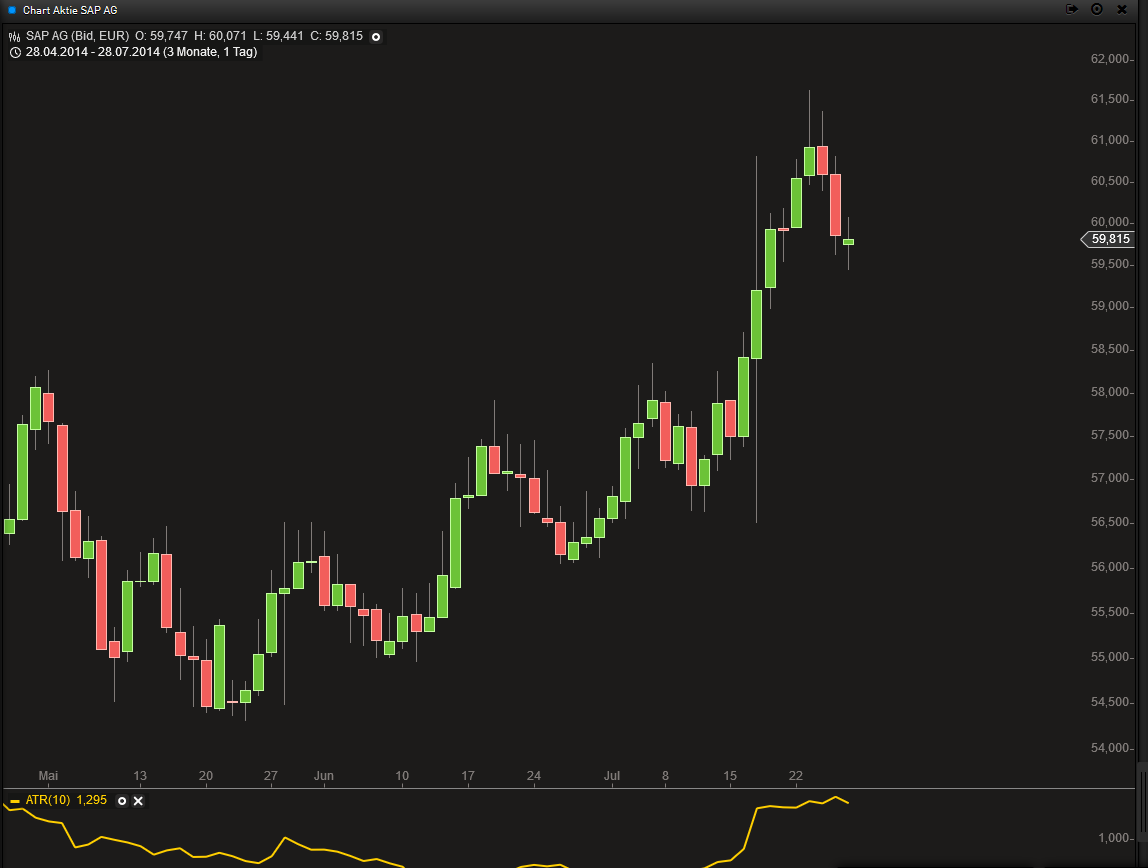Click the 62,000 price axis label
The width and height of the screenshot is (1148, 868).
[1110, 59]
